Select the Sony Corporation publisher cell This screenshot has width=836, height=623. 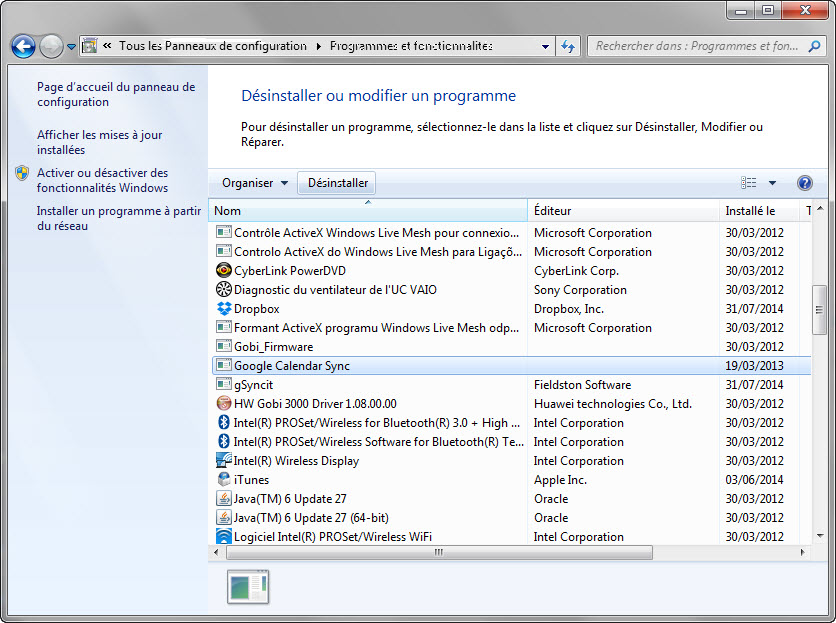(580, 290)
